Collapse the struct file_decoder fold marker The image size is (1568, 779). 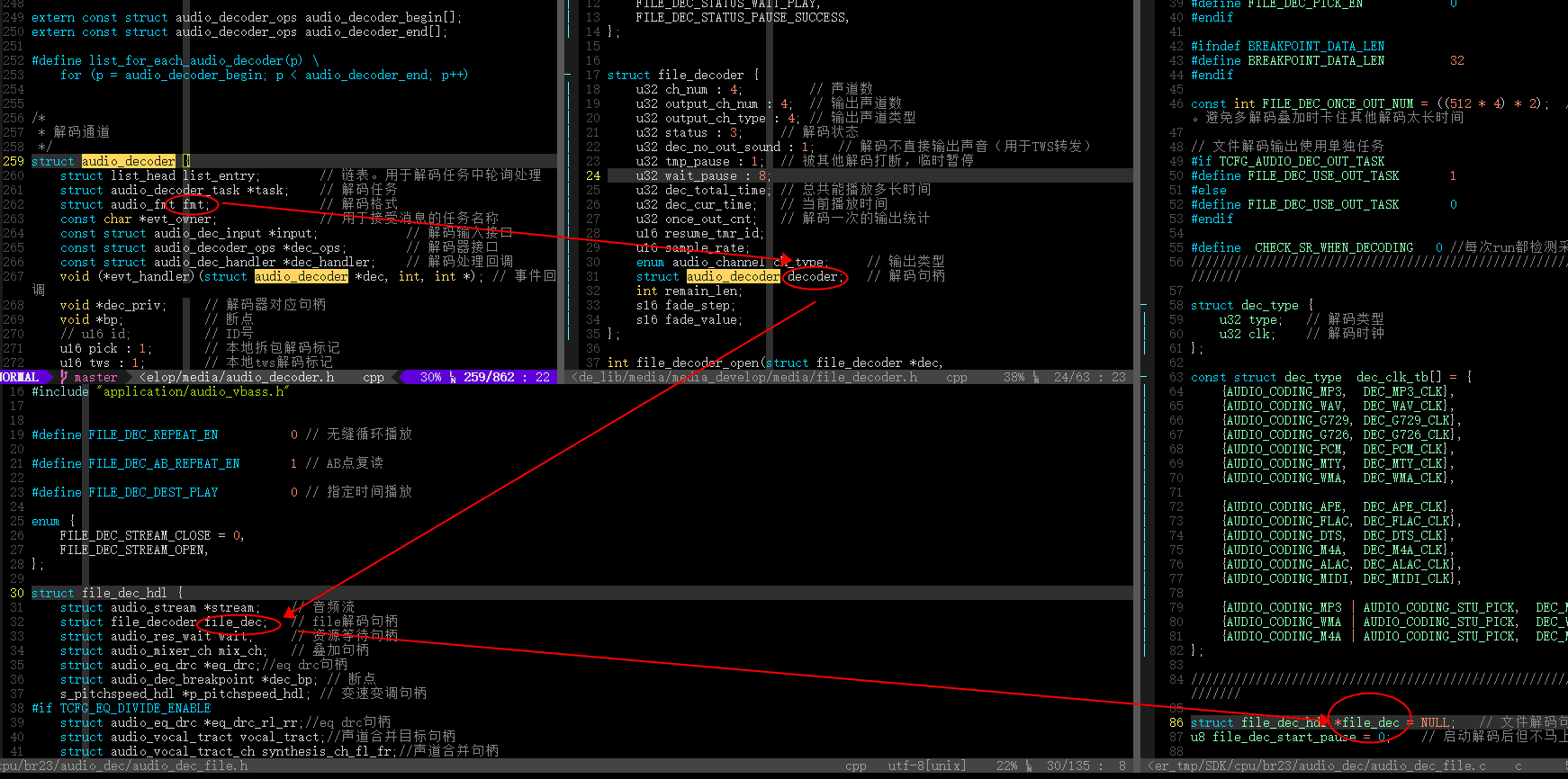tap(569, 75)
